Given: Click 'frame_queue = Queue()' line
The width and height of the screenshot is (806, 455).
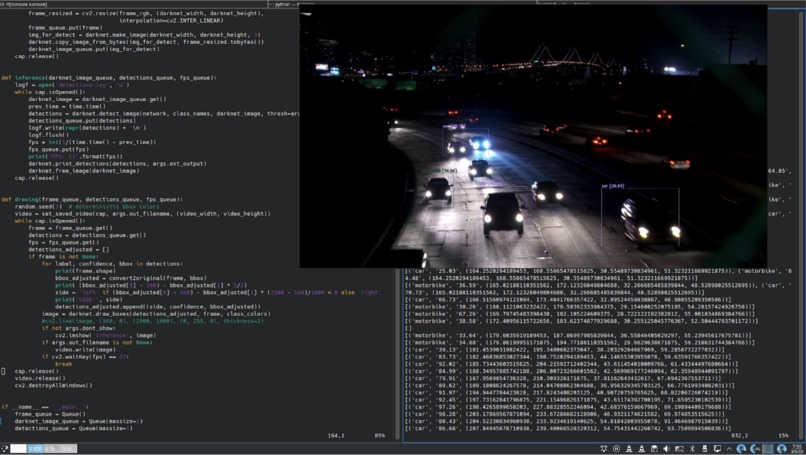Looking at the screenshot, I should coord(50,414).
